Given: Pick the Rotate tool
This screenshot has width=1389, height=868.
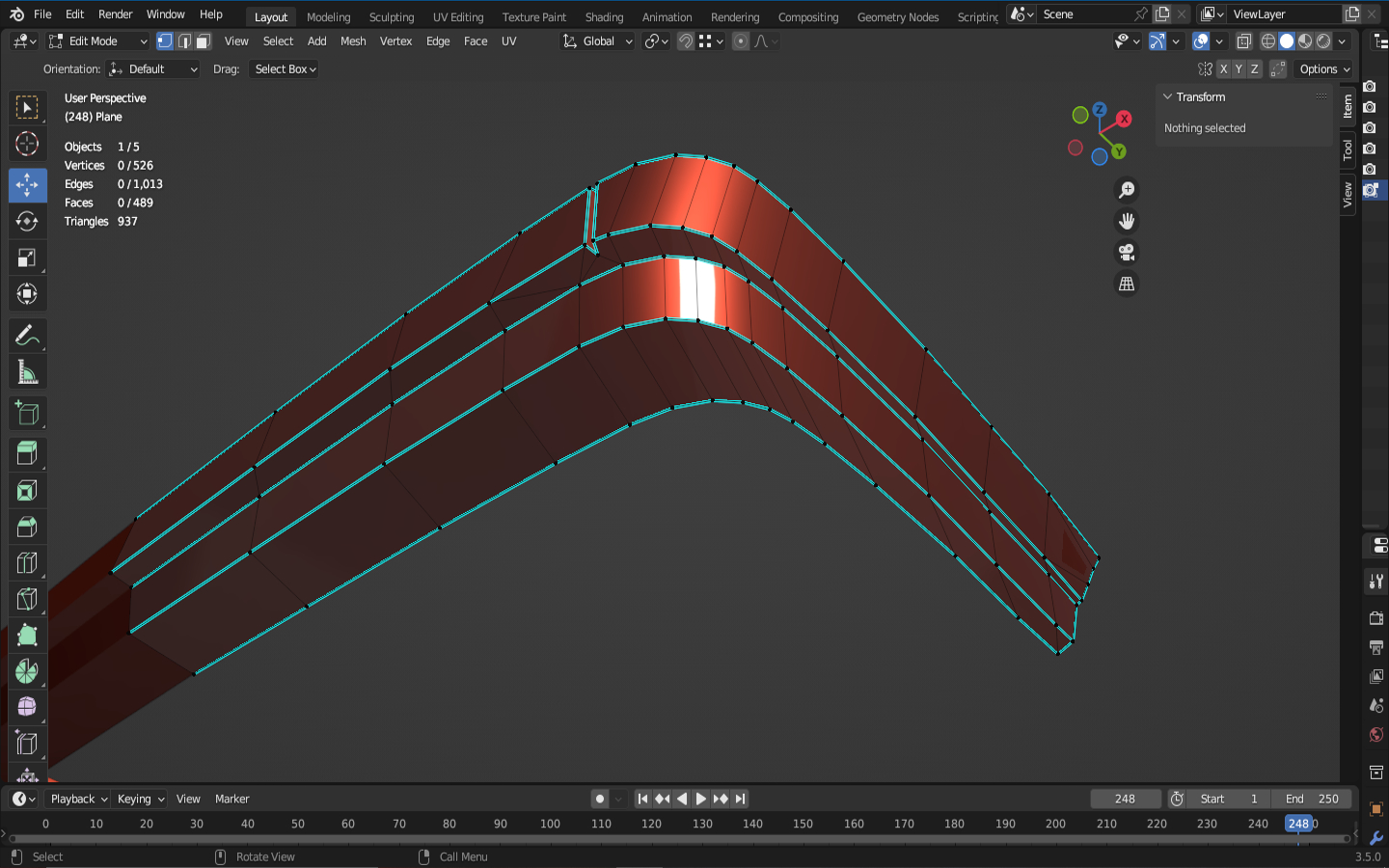Looking at the screenshot, I should (x=27, y=221).
